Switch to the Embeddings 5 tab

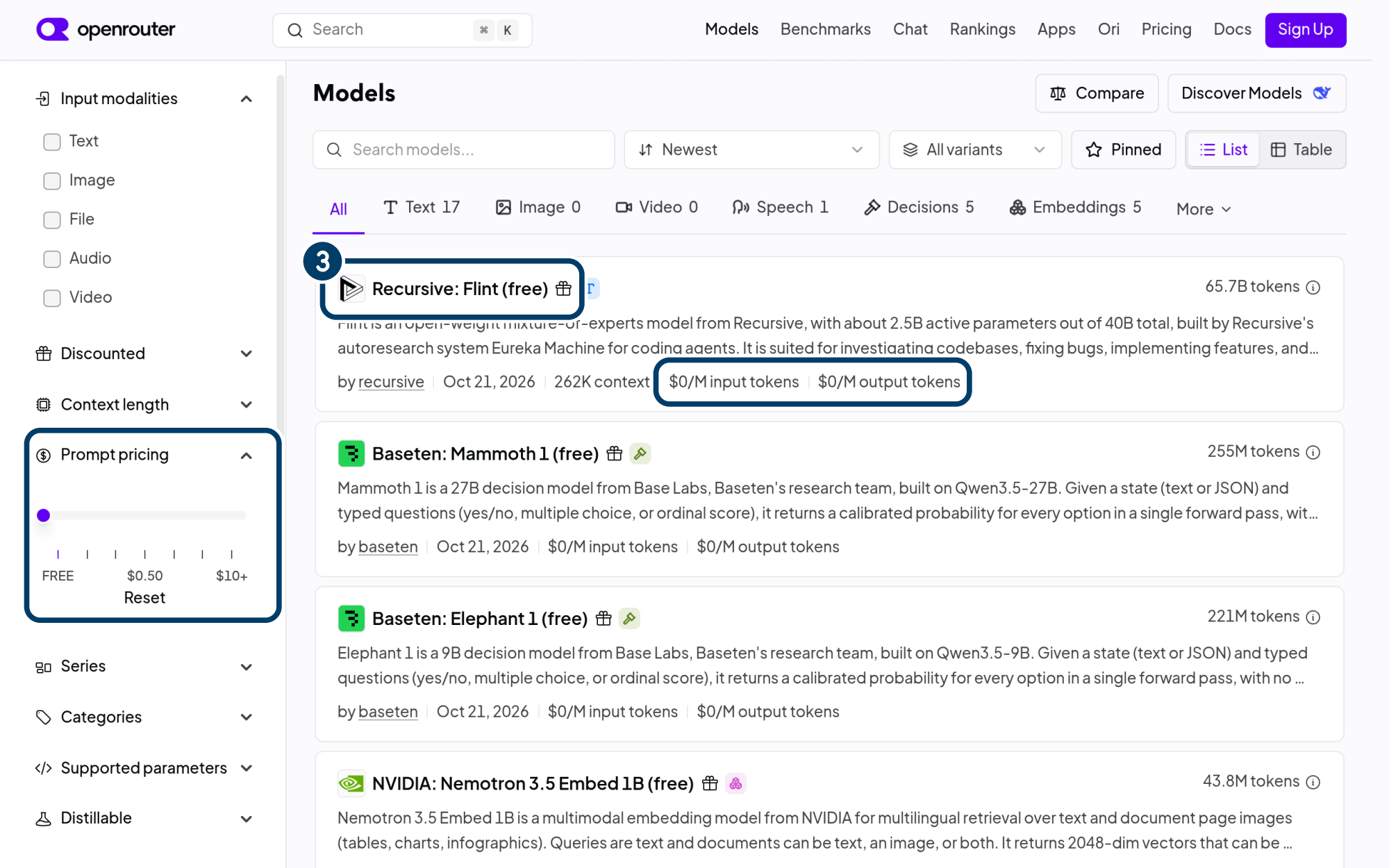coord(1075,208)
